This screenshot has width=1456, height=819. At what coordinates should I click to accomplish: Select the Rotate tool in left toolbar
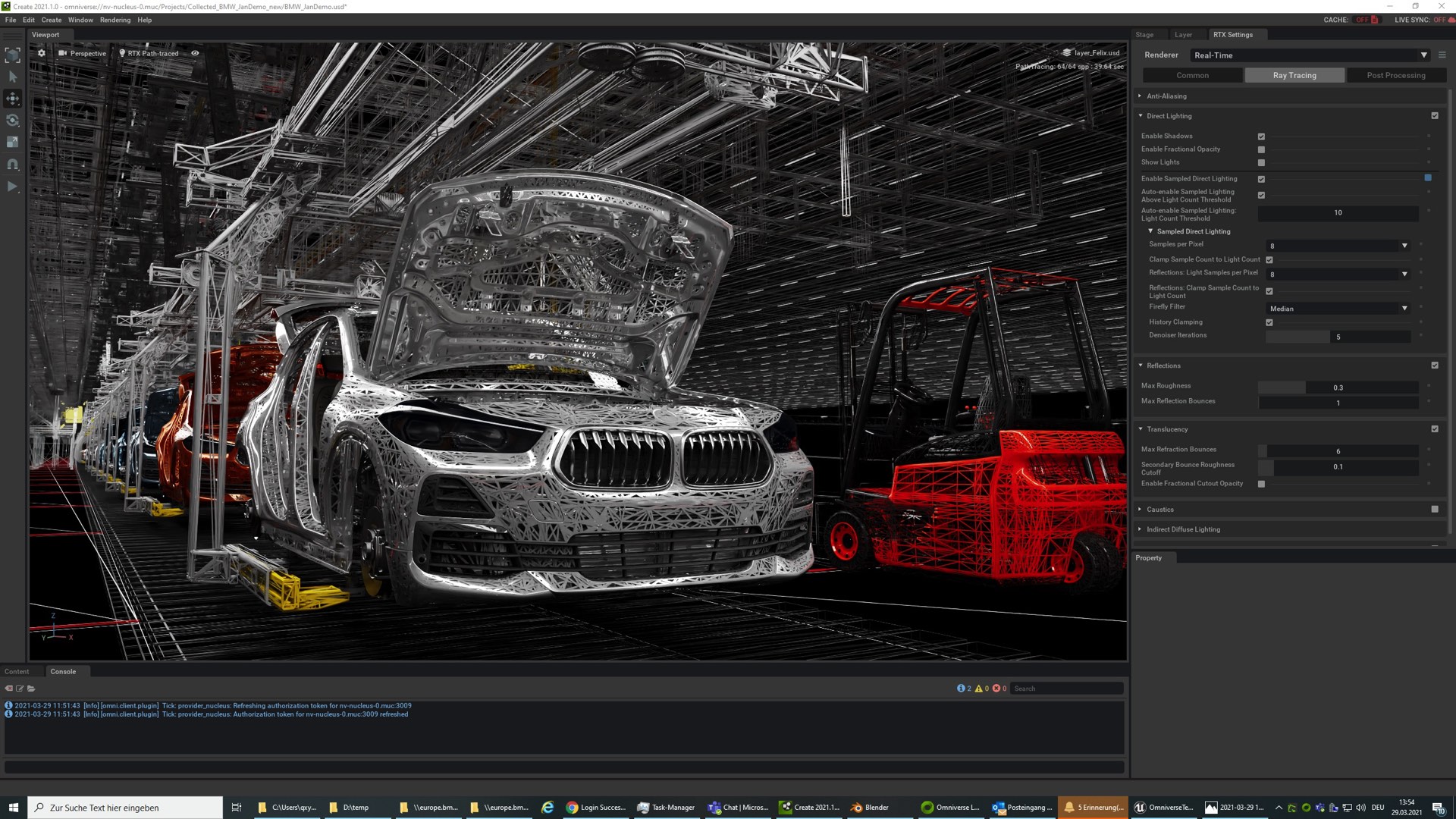coord(13,121)
